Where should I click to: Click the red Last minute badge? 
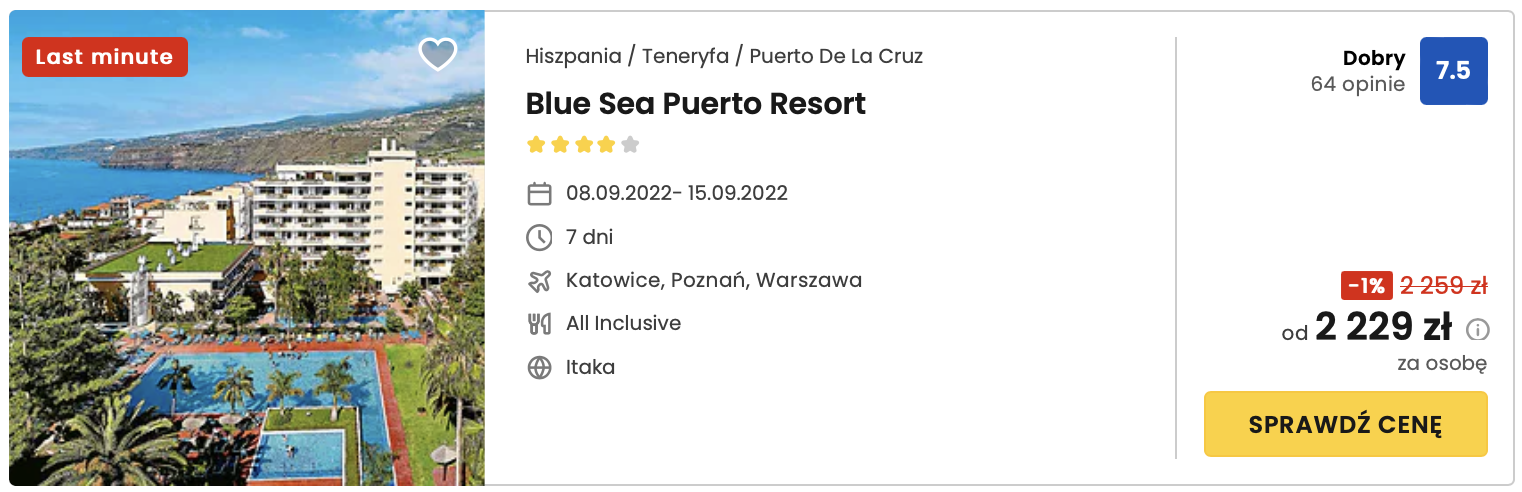(105, 57)
